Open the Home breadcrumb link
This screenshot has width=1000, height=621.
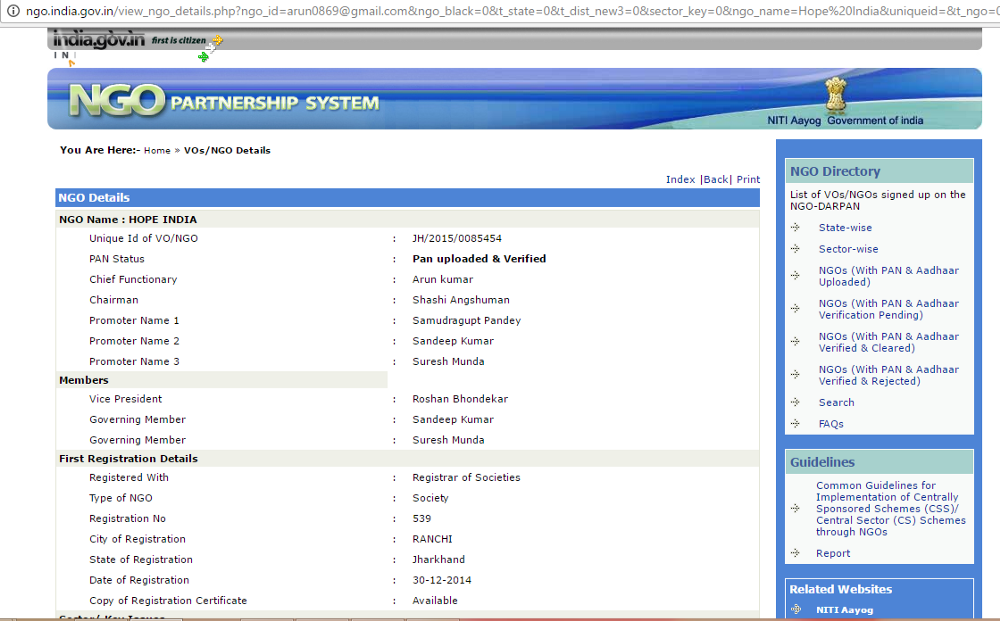(157, 150)
